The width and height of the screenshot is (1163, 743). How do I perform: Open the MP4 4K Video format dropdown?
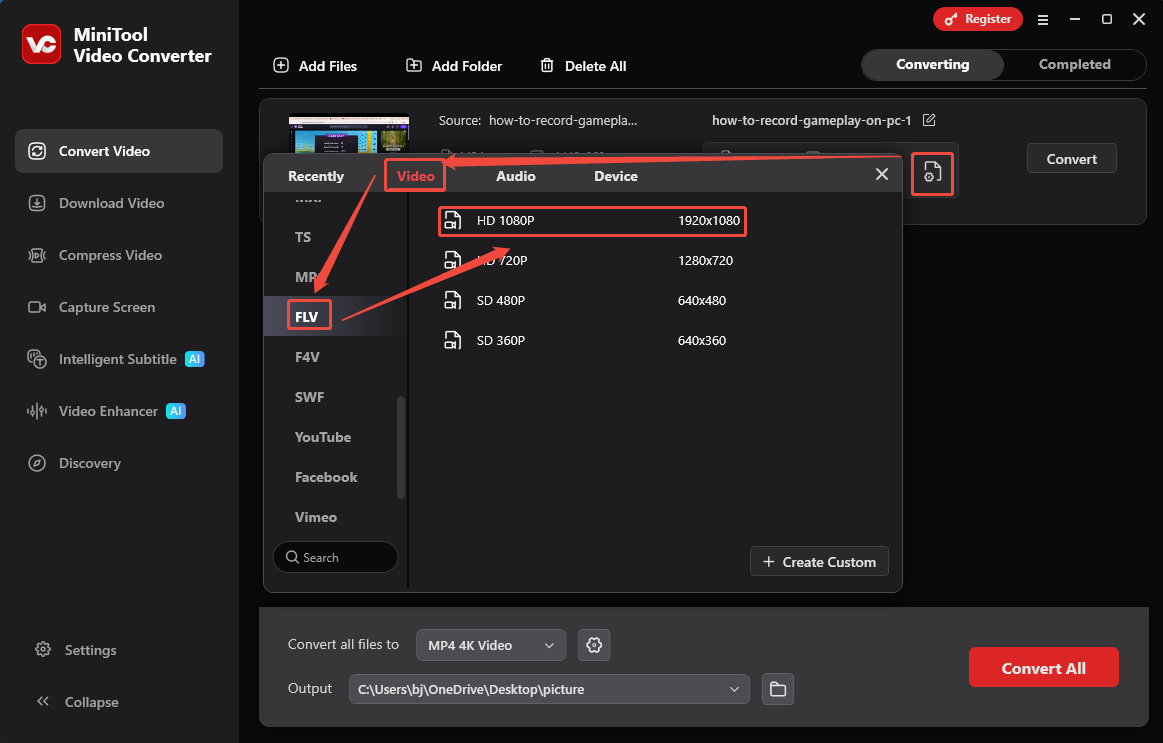click(x=491, y=645)
